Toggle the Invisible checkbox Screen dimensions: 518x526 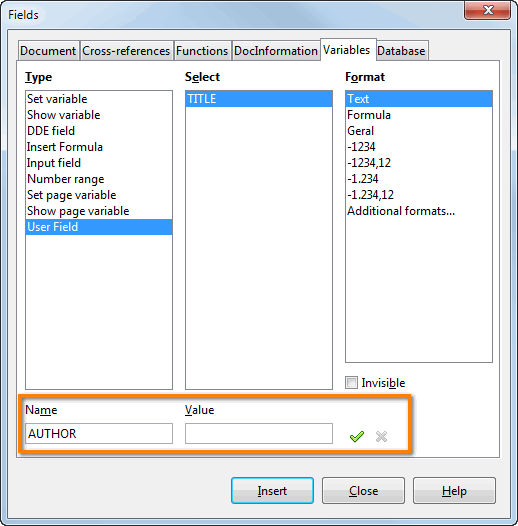[351, 382]
